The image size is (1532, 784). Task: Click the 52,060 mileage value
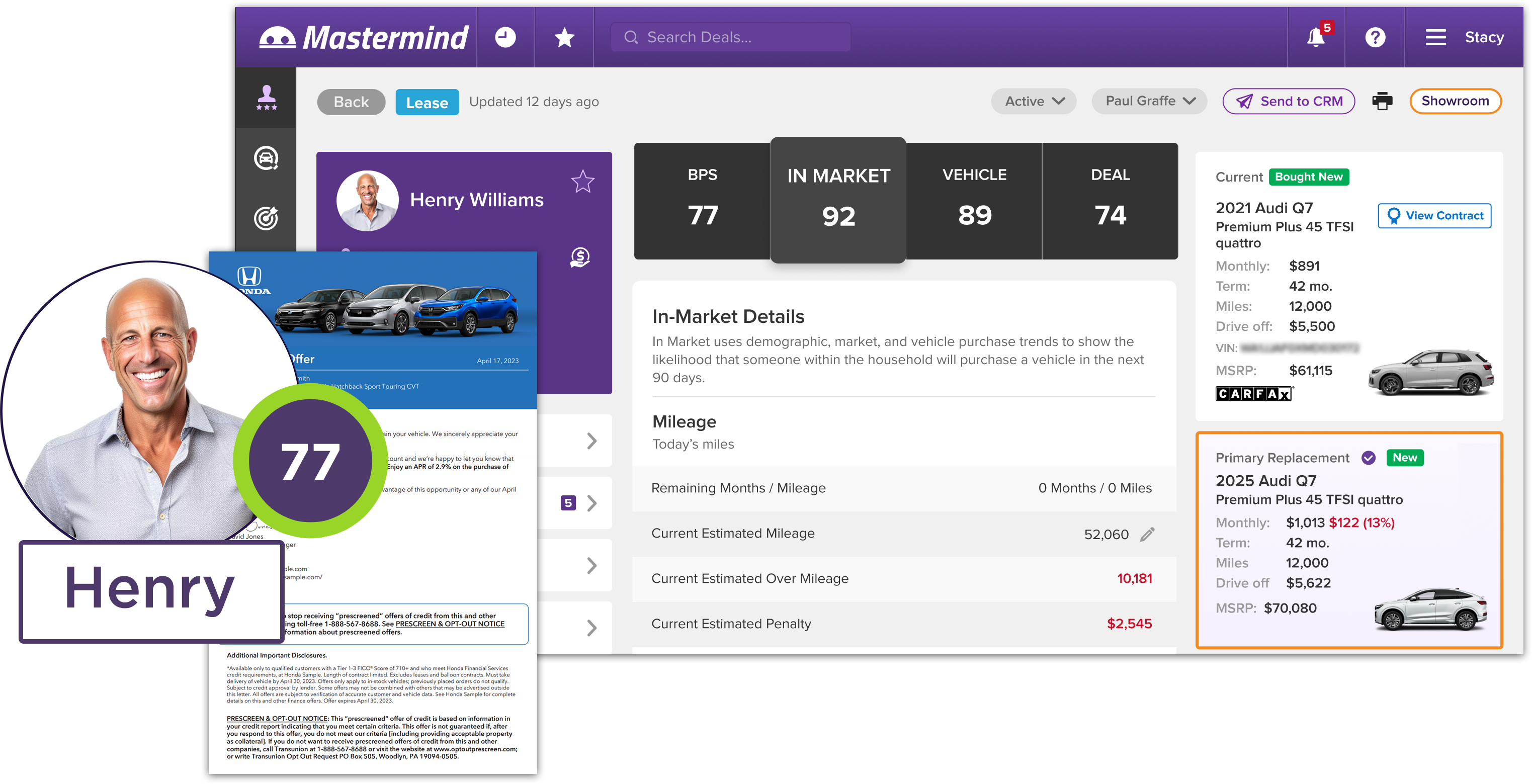1105,534
